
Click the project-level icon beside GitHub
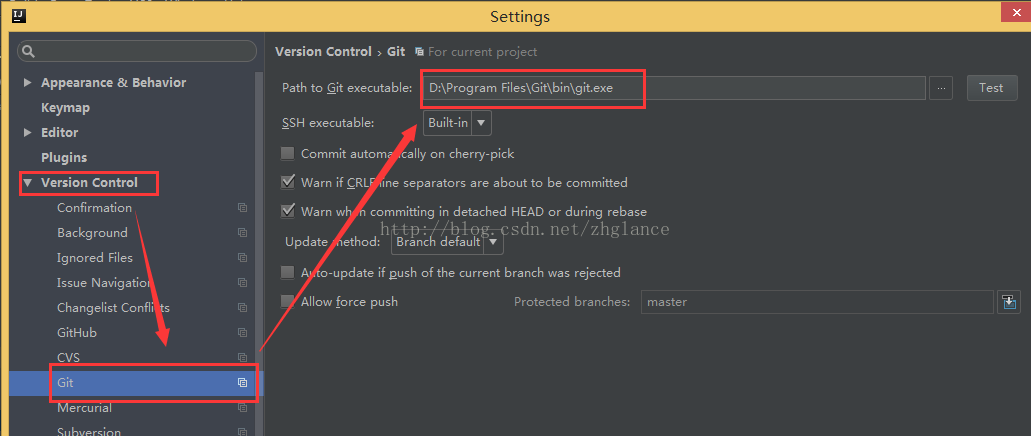coord(242,333)
